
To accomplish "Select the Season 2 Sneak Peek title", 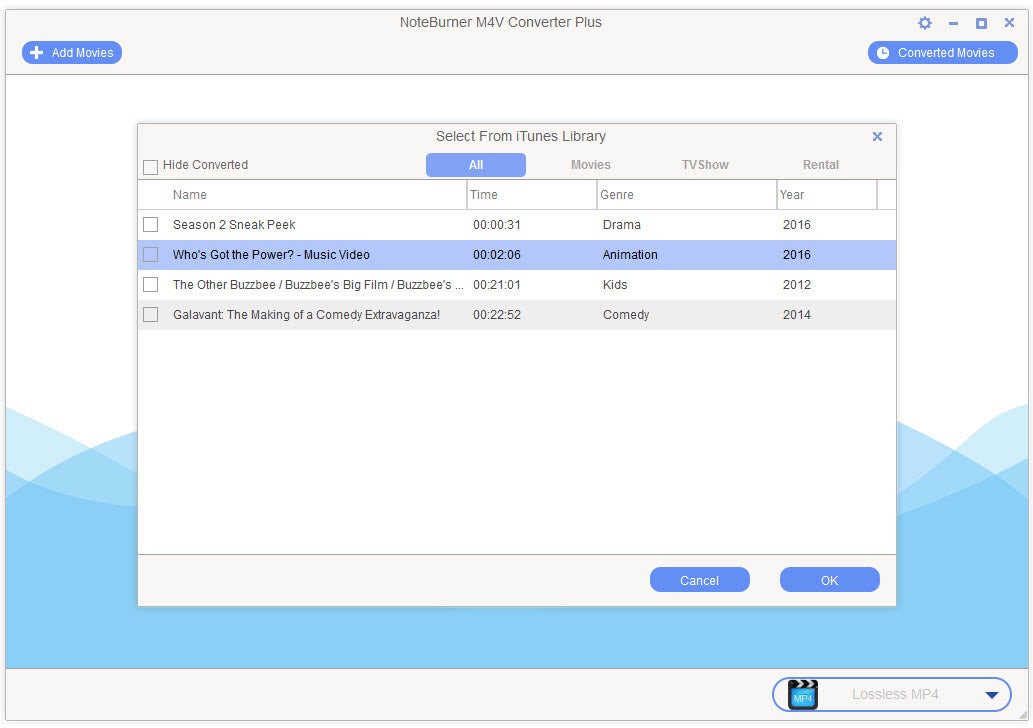I will click(x=234, y=225).
